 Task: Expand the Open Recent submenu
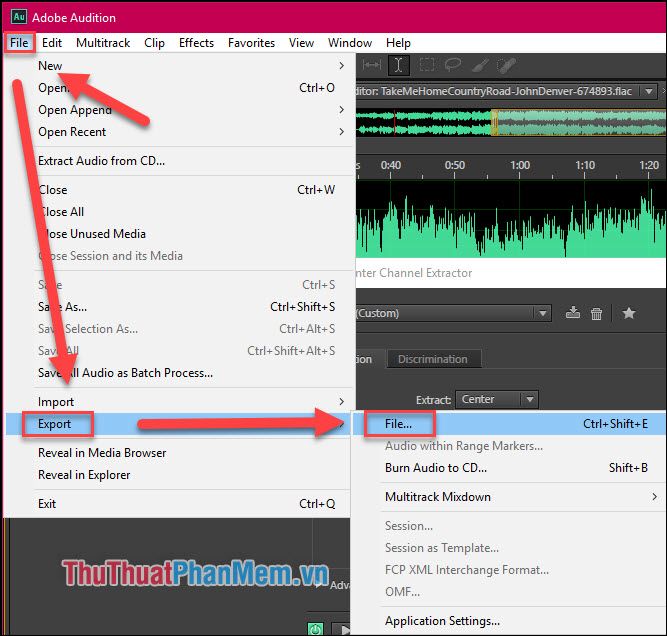[x=180, y=132]
